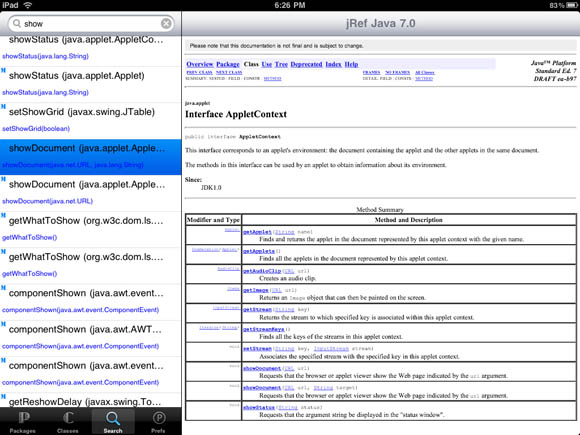Click 'Interface AppletContext' heading
Viewport: 580px width, 435px height.
(x=236, y=114)
